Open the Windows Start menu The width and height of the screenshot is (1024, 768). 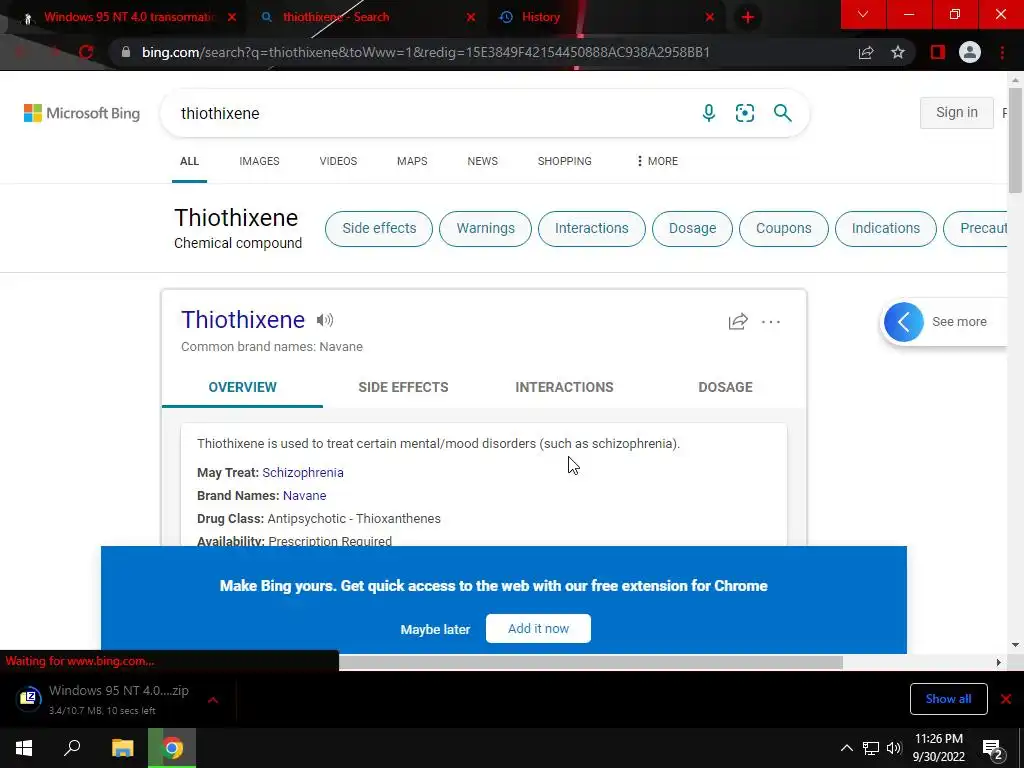click(24, 748)
